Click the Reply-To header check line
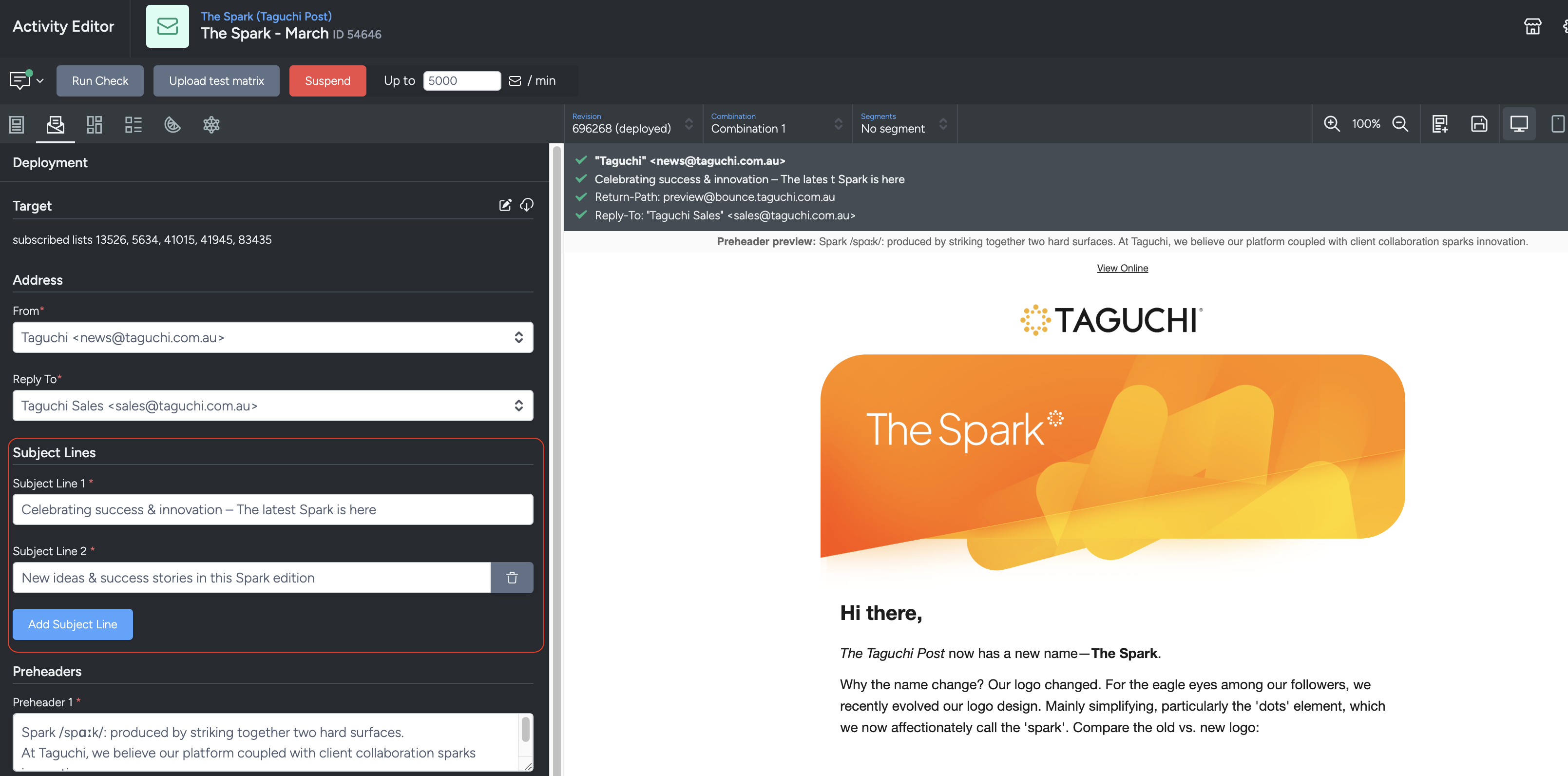Viewport: 1568px width, 776px height. (x=725, y=215)
